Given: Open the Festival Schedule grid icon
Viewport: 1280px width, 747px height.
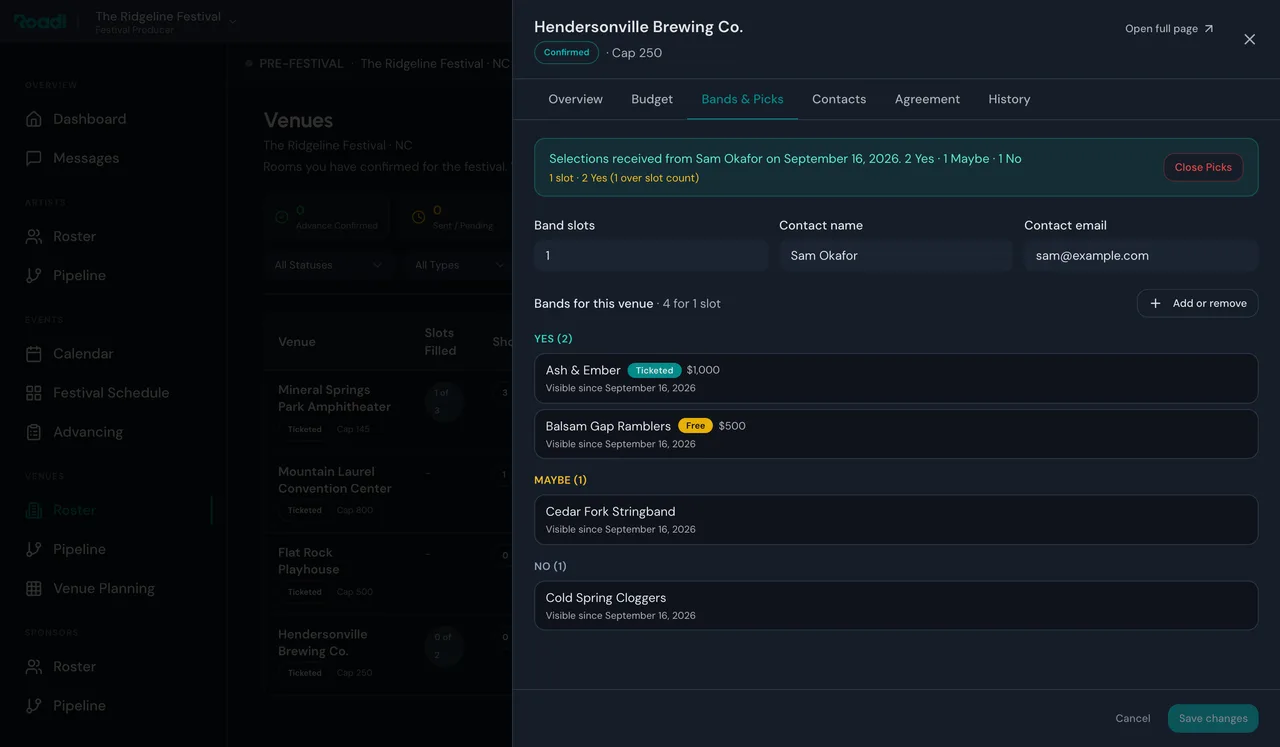Looking at the screenshot, I should (x=34, y=393).
